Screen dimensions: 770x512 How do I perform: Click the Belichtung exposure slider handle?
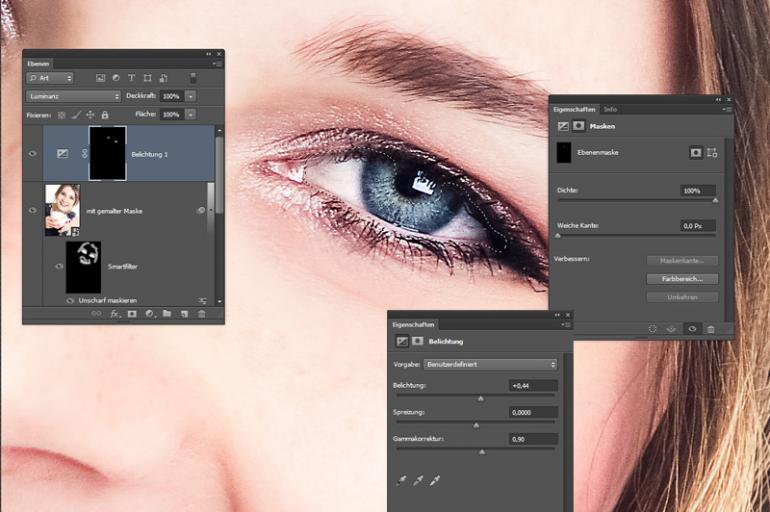coord(481,399)
